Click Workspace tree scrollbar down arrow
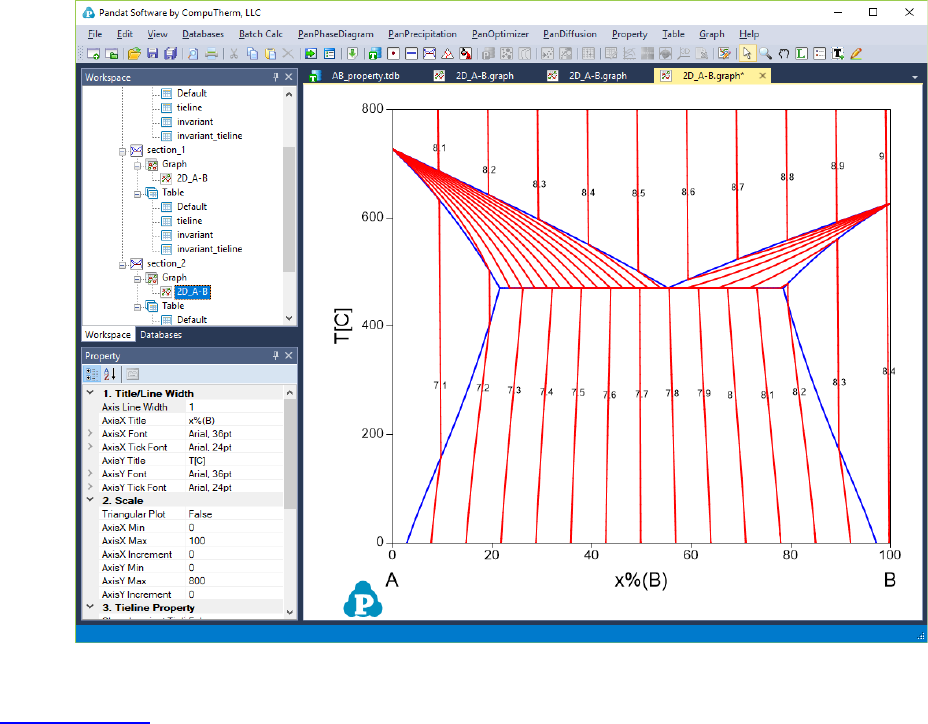 [x=289, y=318]
